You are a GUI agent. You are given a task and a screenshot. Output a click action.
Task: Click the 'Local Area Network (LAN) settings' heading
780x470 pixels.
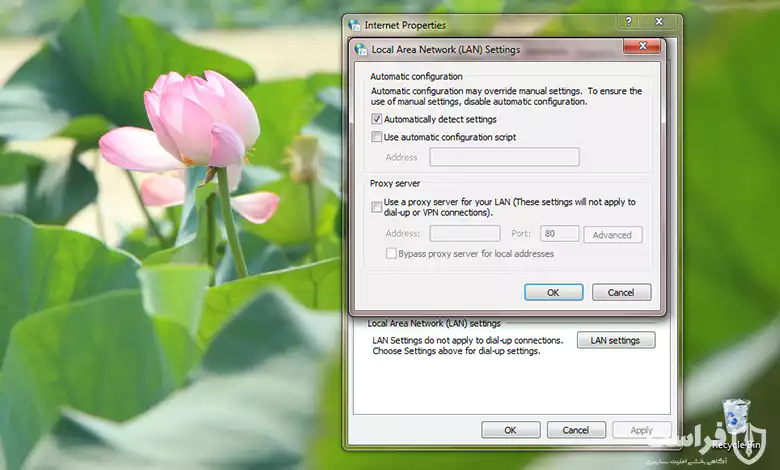434,323
